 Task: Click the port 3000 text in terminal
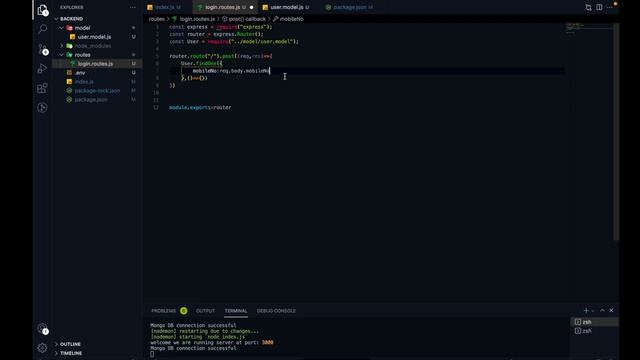pos(268,342)
